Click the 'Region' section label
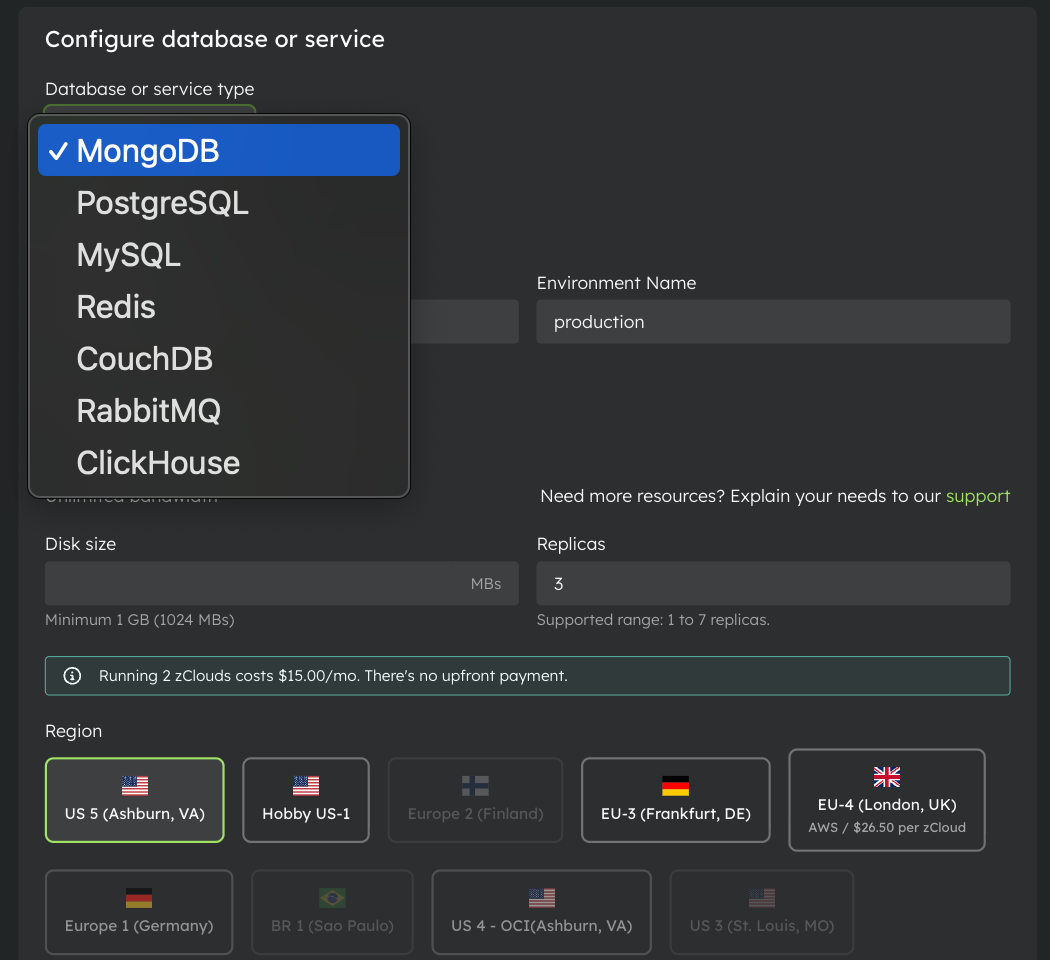 tap(74, 731)
